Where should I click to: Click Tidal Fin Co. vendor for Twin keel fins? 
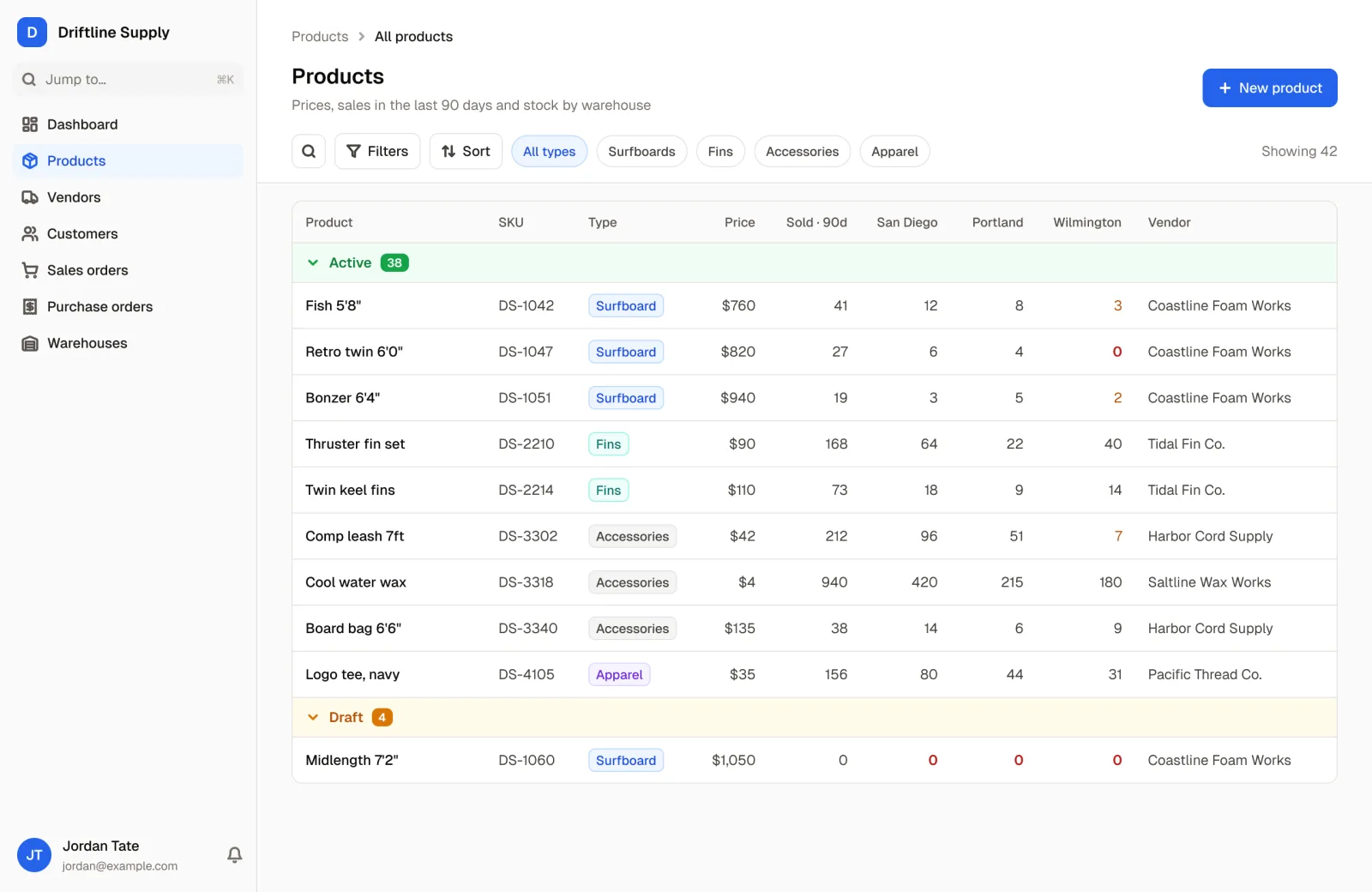[1186, 490]
